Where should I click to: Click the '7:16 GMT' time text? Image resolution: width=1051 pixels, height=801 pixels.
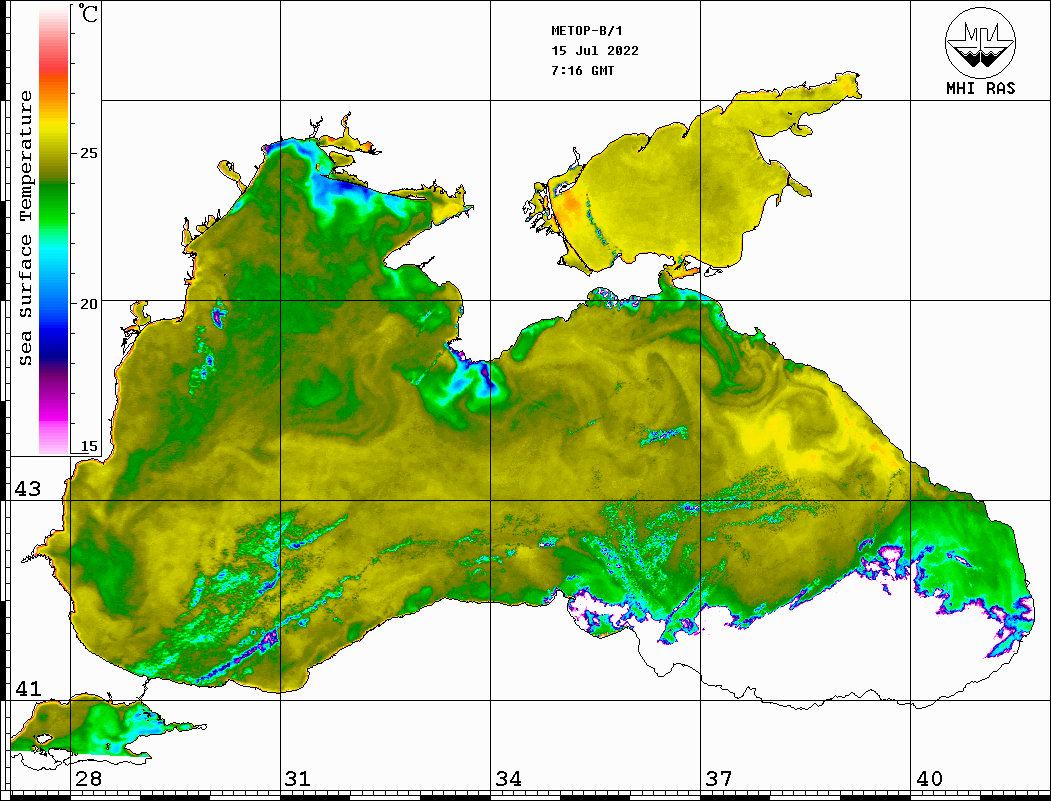583,70
